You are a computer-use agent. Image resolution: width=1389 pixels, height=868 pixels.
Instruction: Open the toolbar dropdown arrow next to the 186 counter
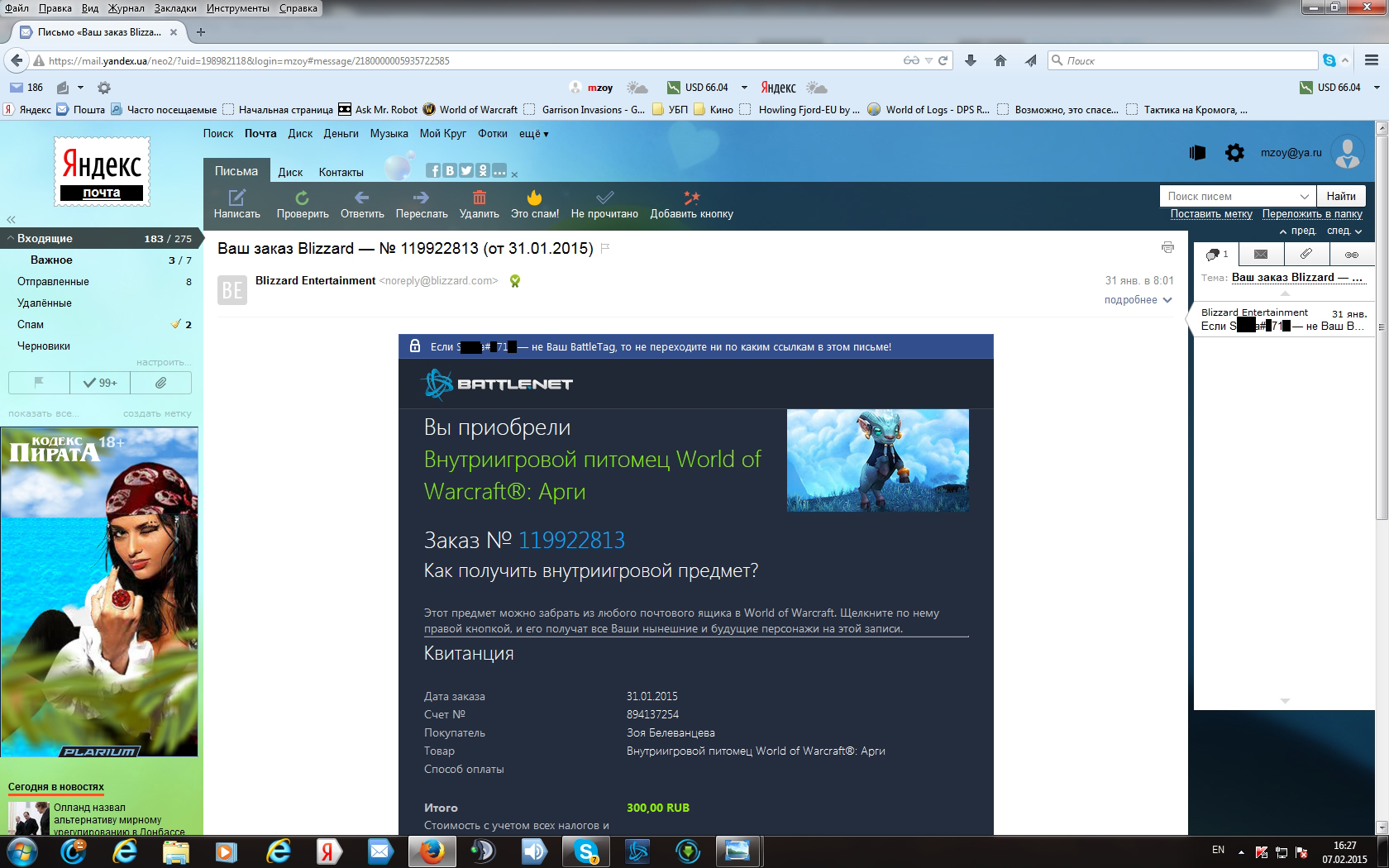[x=80, y=88]
